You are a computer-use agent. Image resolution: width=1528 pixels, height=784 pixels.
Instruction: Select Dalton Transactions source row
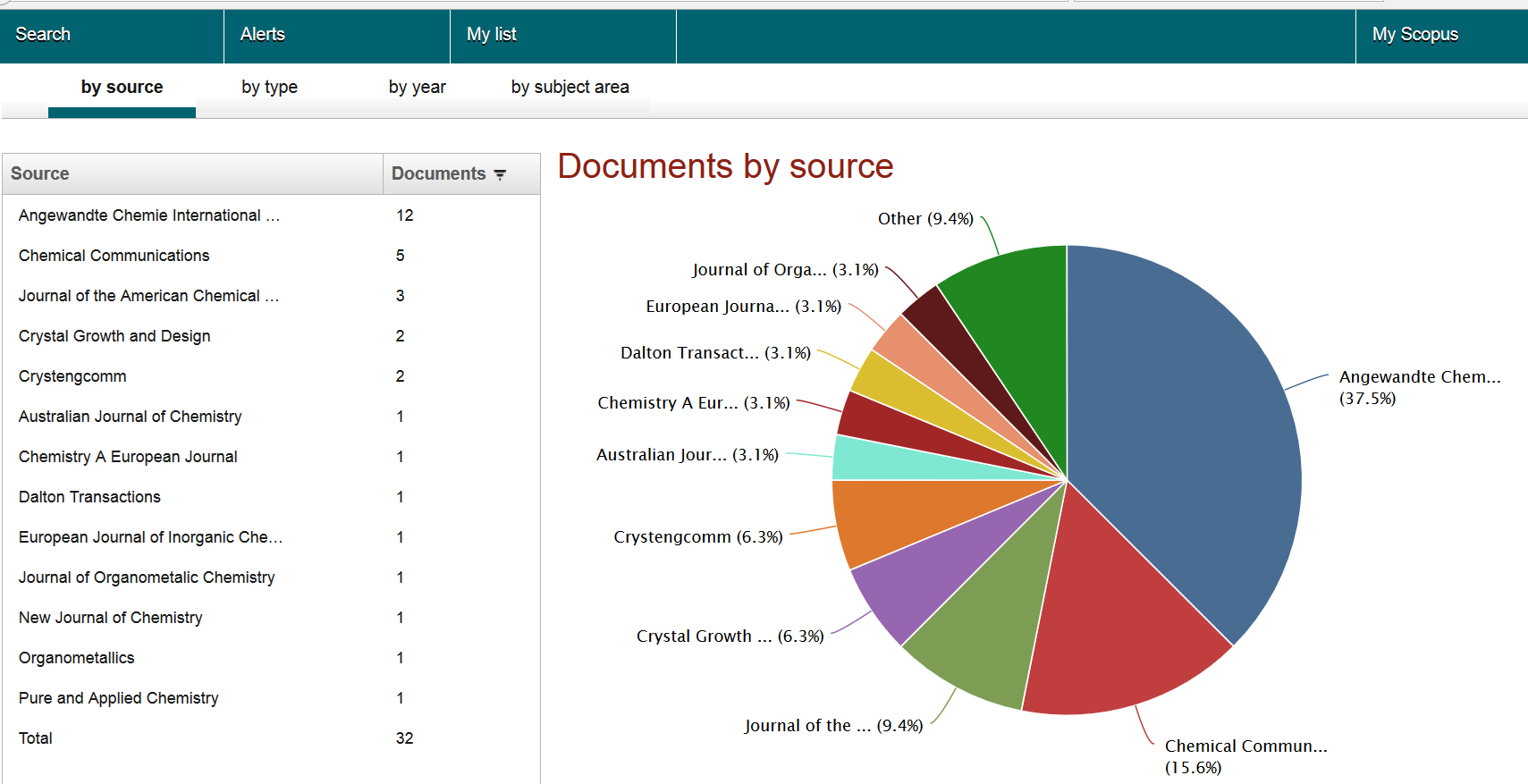tap(271, 497)
